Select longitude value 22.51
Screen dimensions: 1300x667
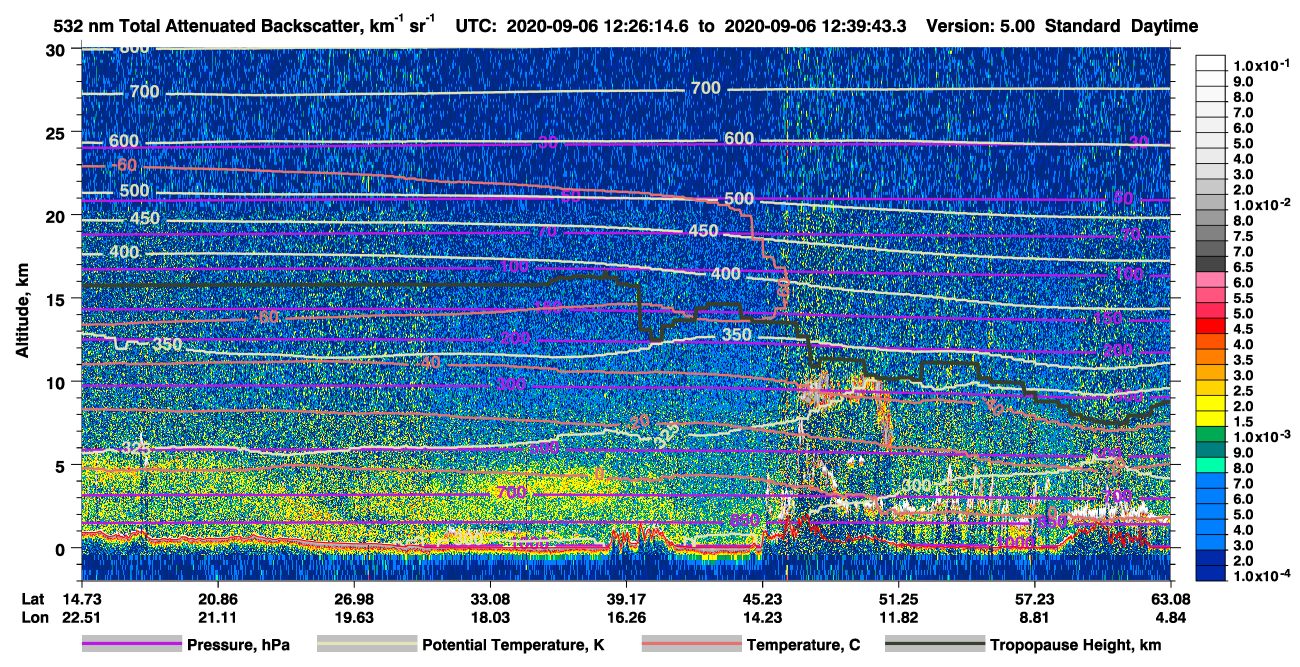click(x=81, y=618)
